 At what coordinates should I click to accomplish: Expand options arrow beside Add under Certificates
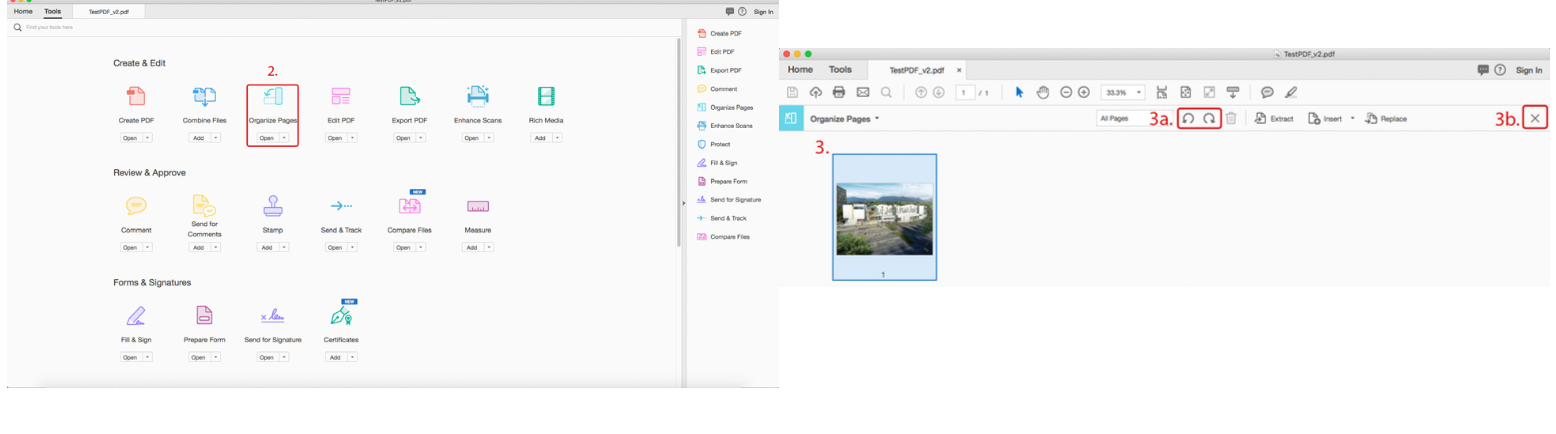point(350,357)
